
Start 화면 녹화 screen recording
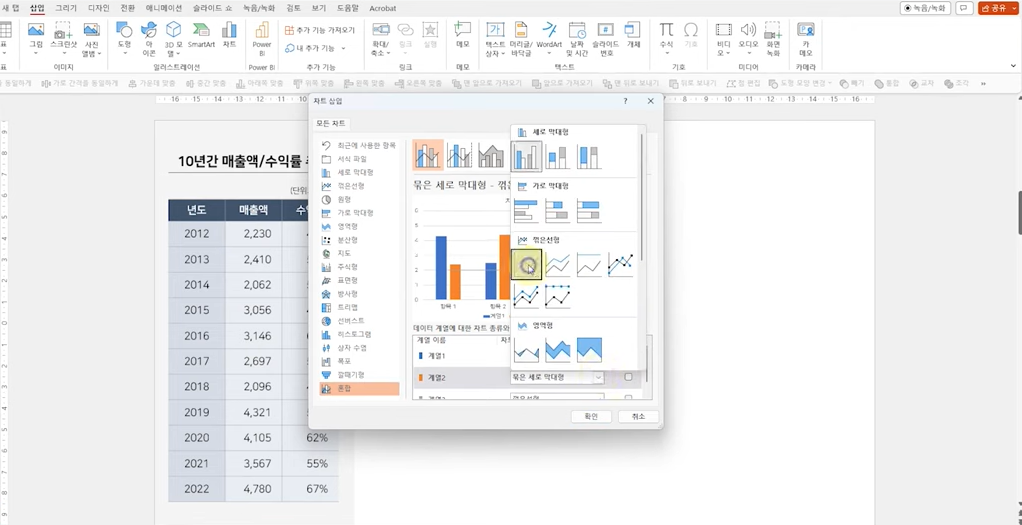point(773,38)
